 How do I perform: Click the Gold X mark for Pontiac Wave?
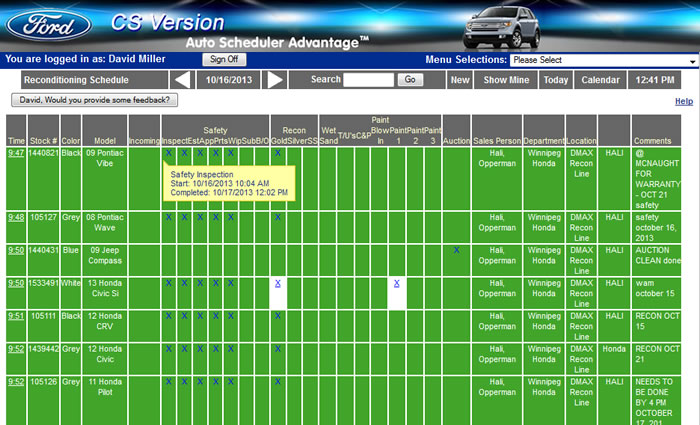pyautogui.click(x=277, y=217)
